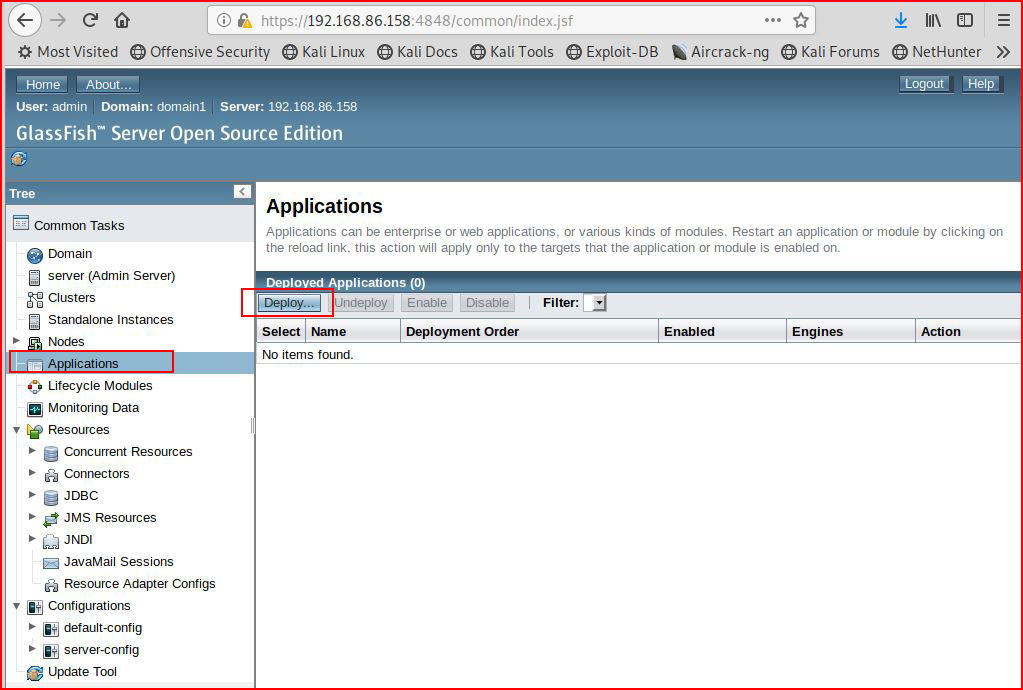Open the Kali Docs bookmark
This screenshot has height=690, width=1023.
click(418, 52)
